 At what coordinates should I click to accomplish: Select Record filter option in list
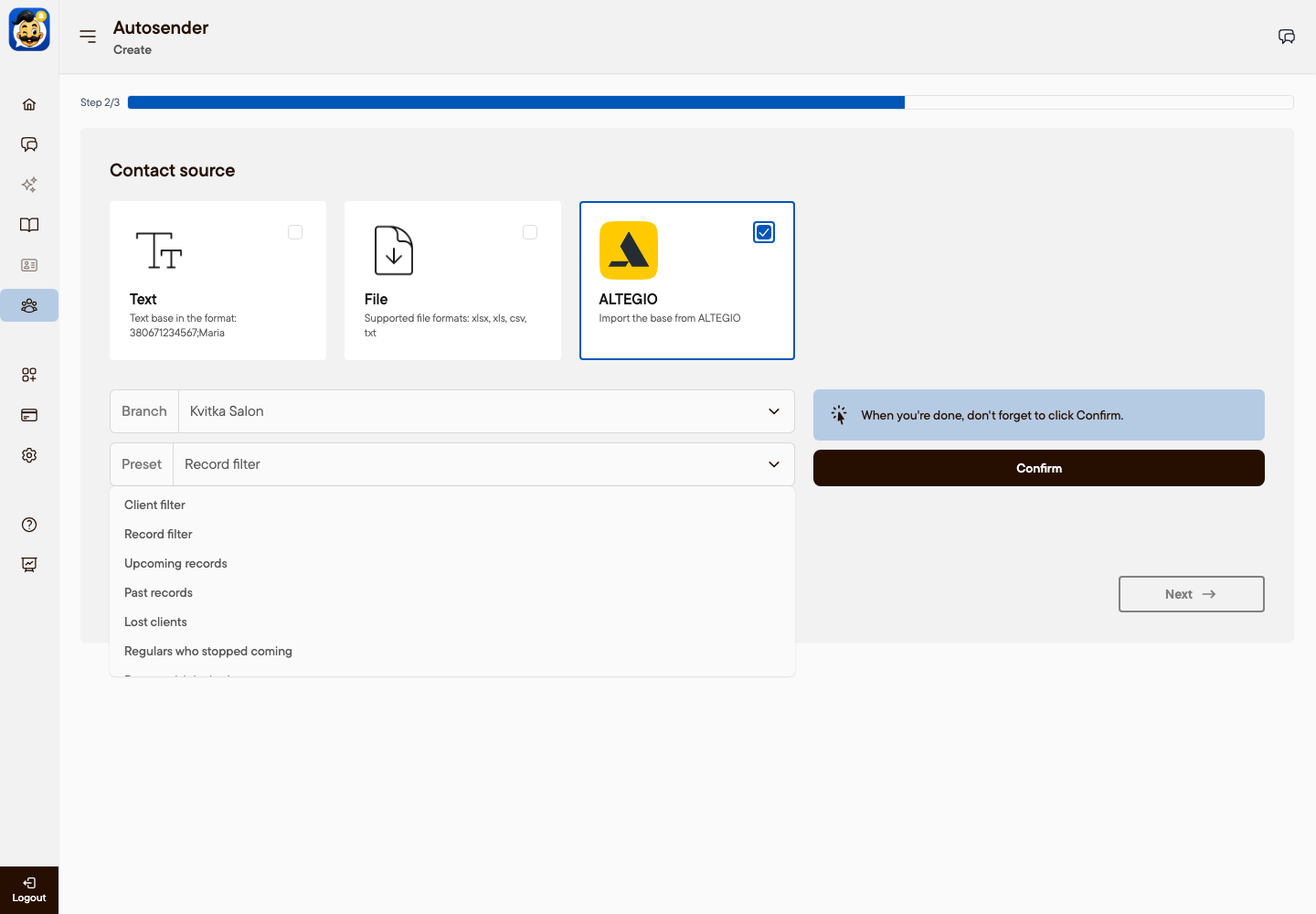(452, 534)
